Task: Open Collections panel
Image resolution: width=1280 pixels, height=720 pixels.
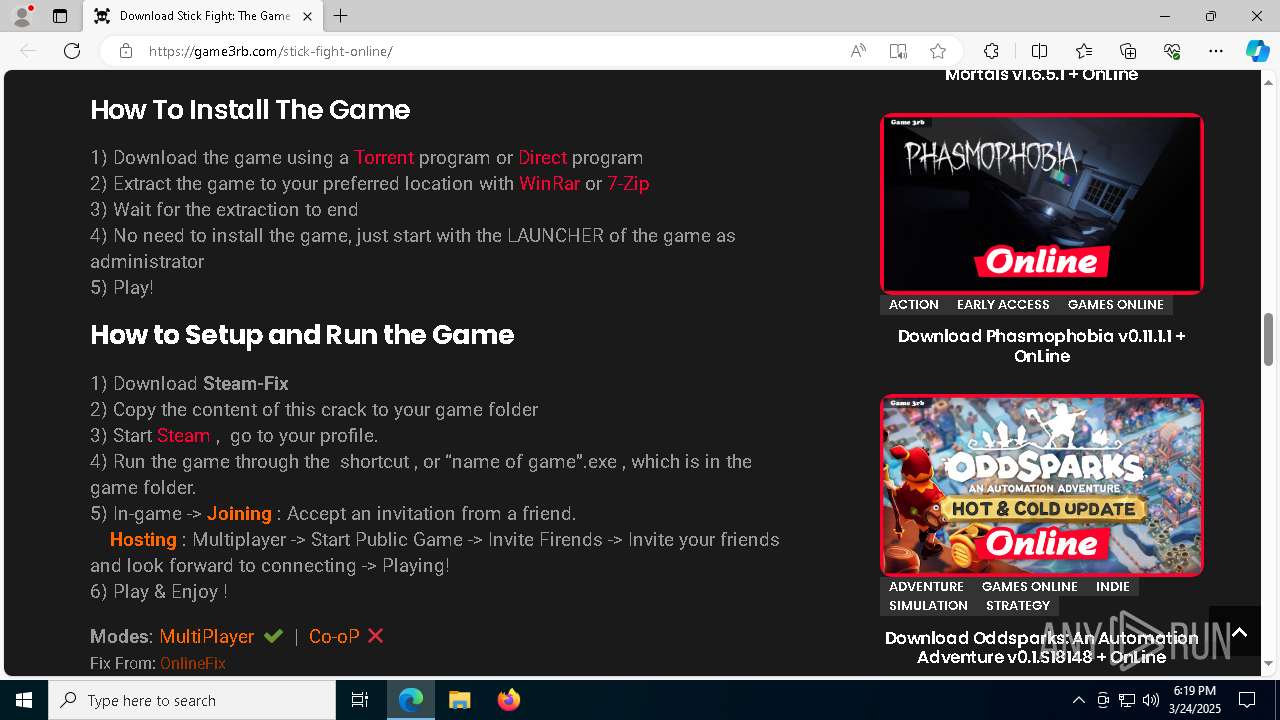Action: click(x=1128, y=51)
